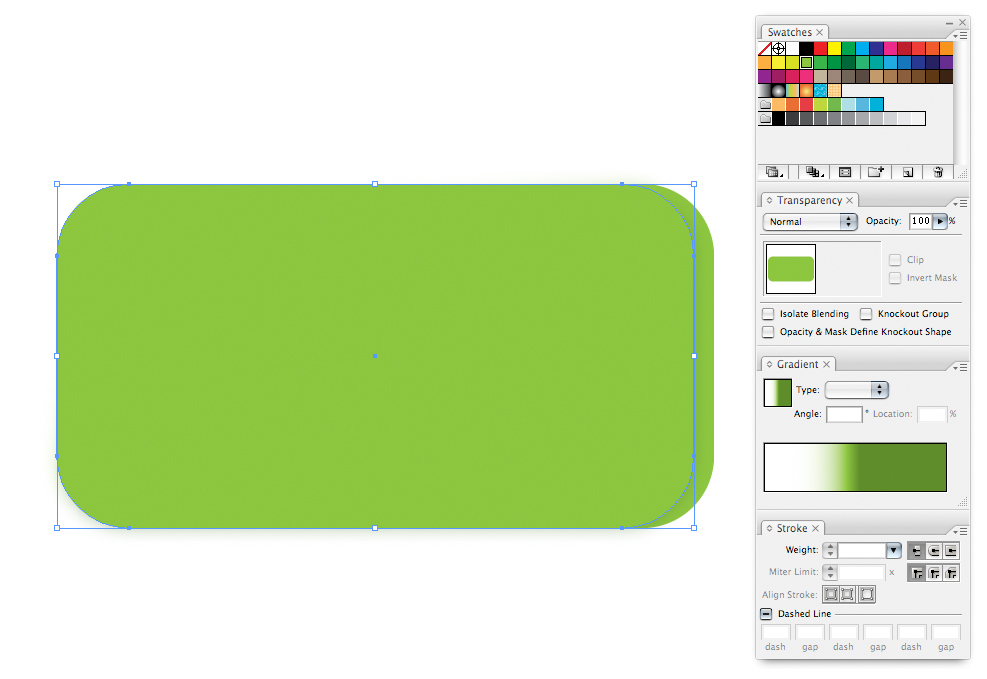Click the first dash input field

point(776,632)
